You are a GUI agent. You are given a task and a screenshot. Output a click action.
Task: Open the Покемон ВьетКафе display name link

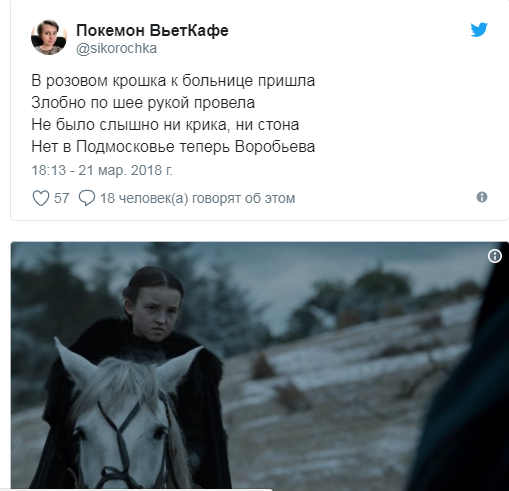[152, 30]
